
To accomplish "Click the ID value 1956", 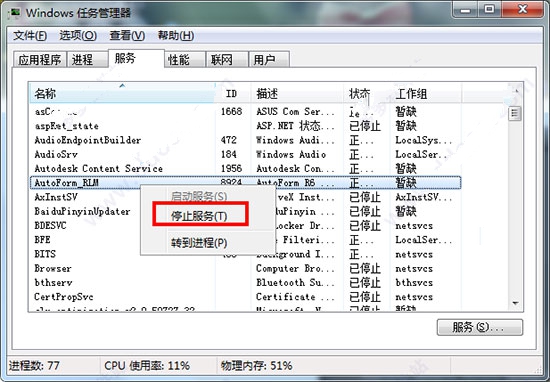I will (231, 169).
